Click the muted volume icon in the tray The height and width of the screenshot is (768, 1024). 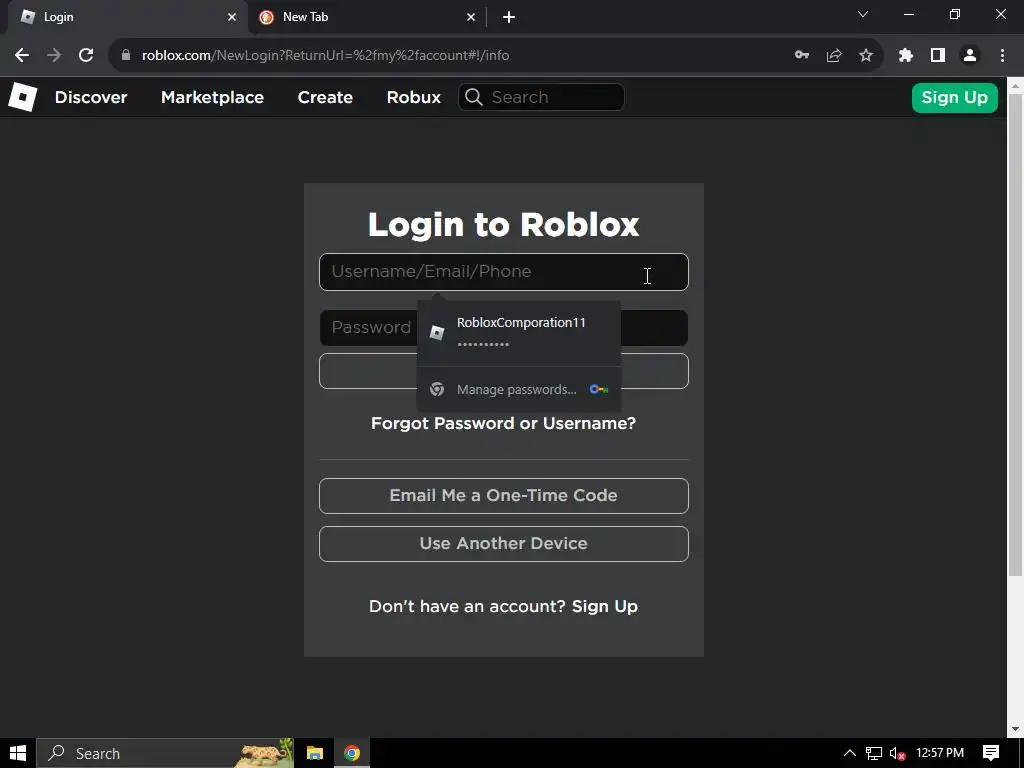898,754
